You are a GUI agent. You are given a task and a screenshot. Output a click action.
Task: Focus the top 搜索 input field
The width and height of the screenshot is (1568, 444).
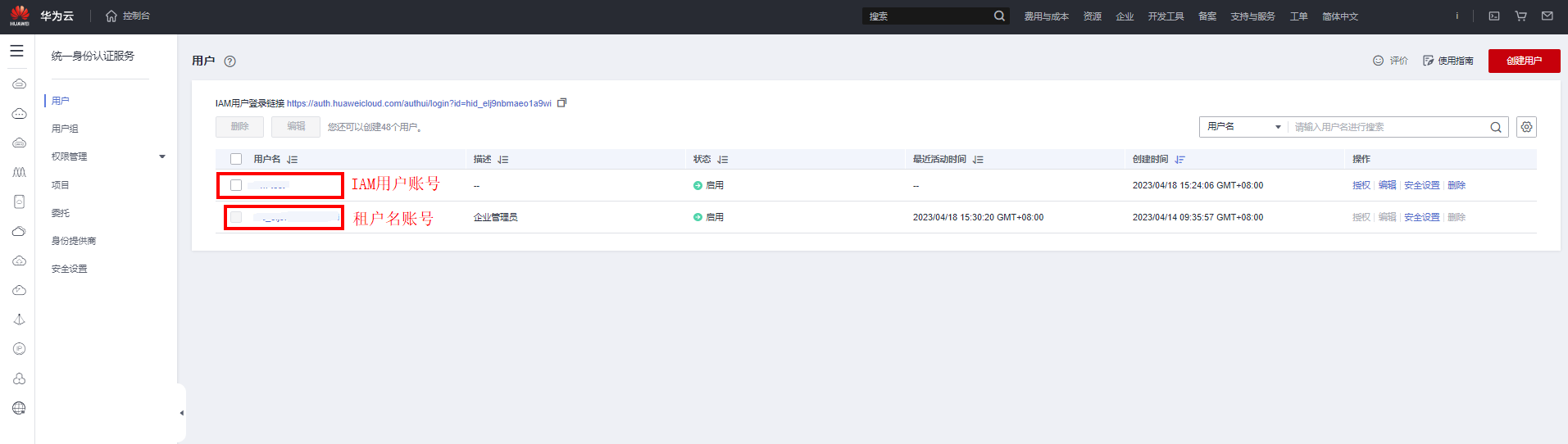click(928, 16)
